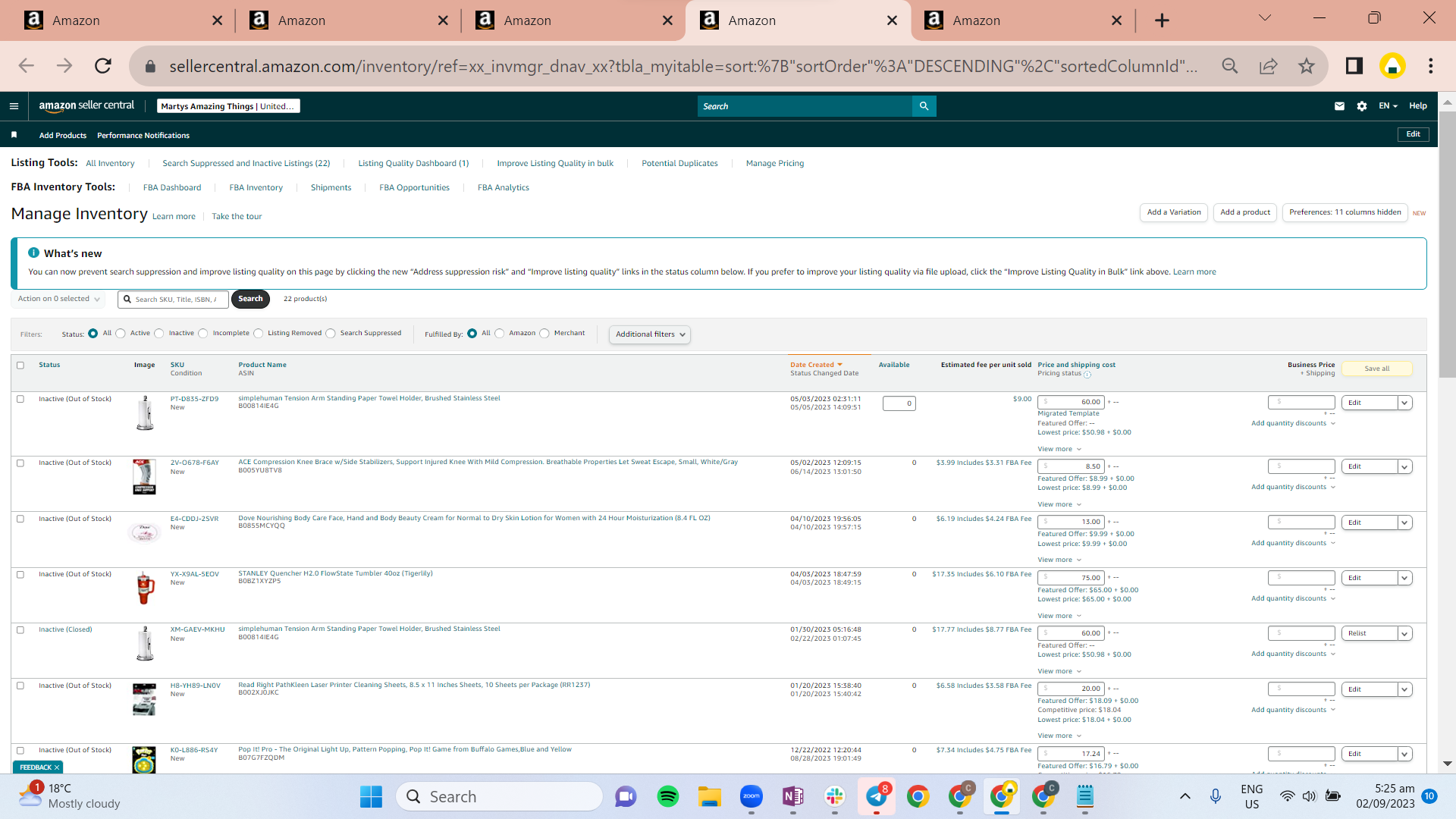Switch to the first Amazon browser tab
The image size is (1456, 819).
tap(123, 20)
